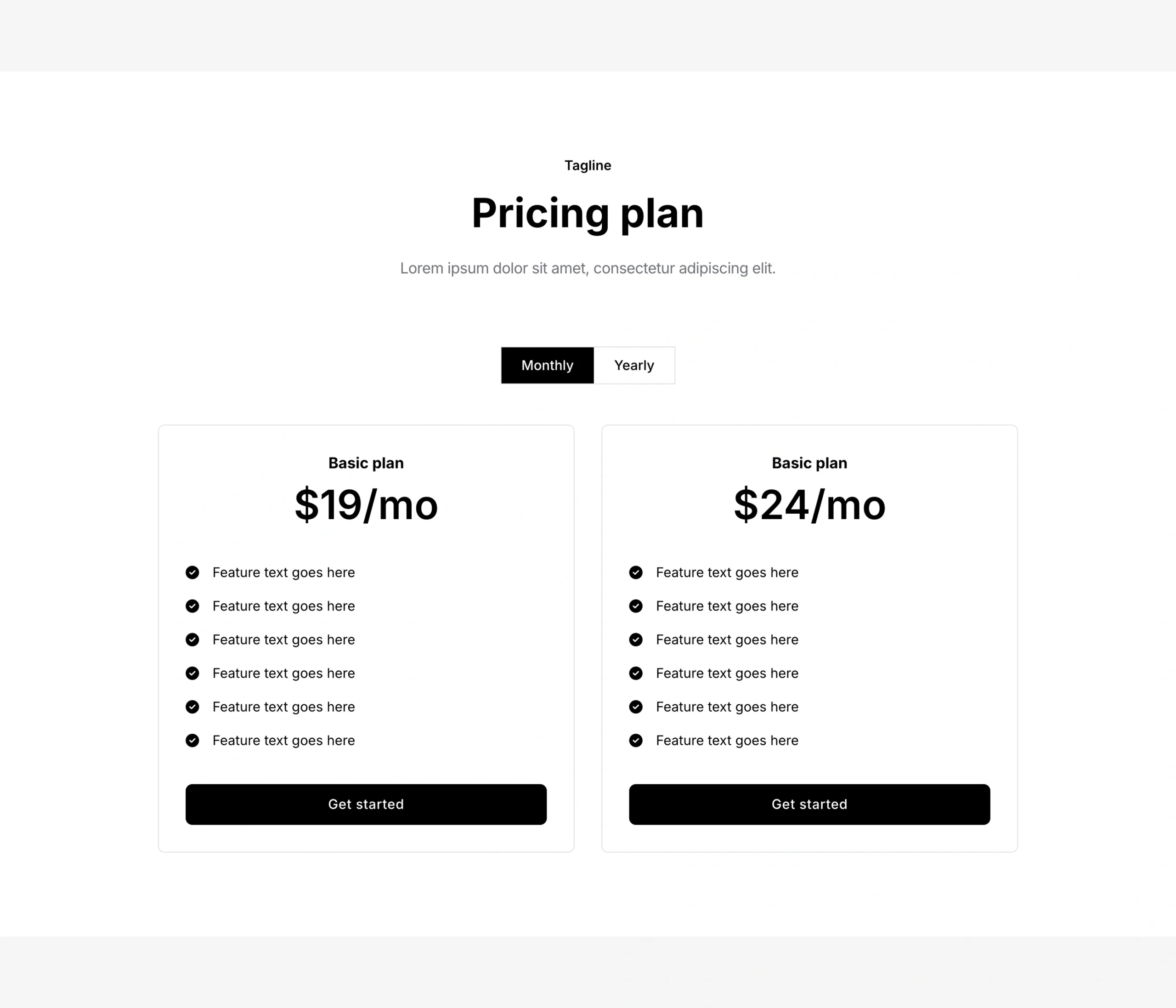Click first feature checkmark icon in $24/mo card

tap(636, 572)
